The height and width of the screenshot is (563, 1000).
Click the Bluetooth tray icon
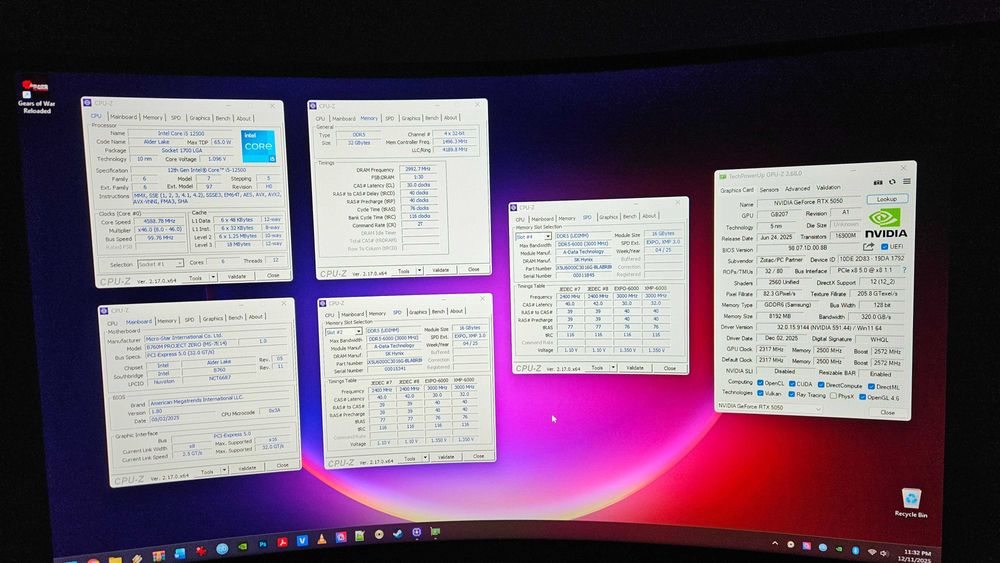(856, 550)
